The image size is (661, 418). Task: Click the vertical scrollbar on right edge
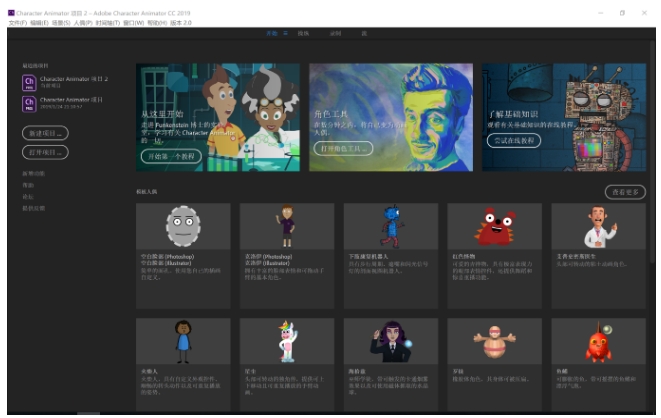point(654,154)
